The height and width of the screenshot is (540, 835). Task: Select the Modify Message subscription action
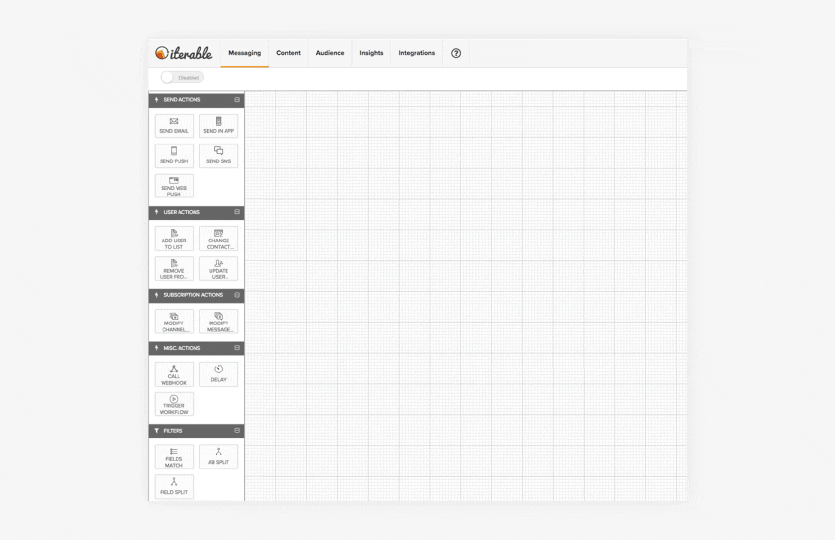[x=218, y=321]
